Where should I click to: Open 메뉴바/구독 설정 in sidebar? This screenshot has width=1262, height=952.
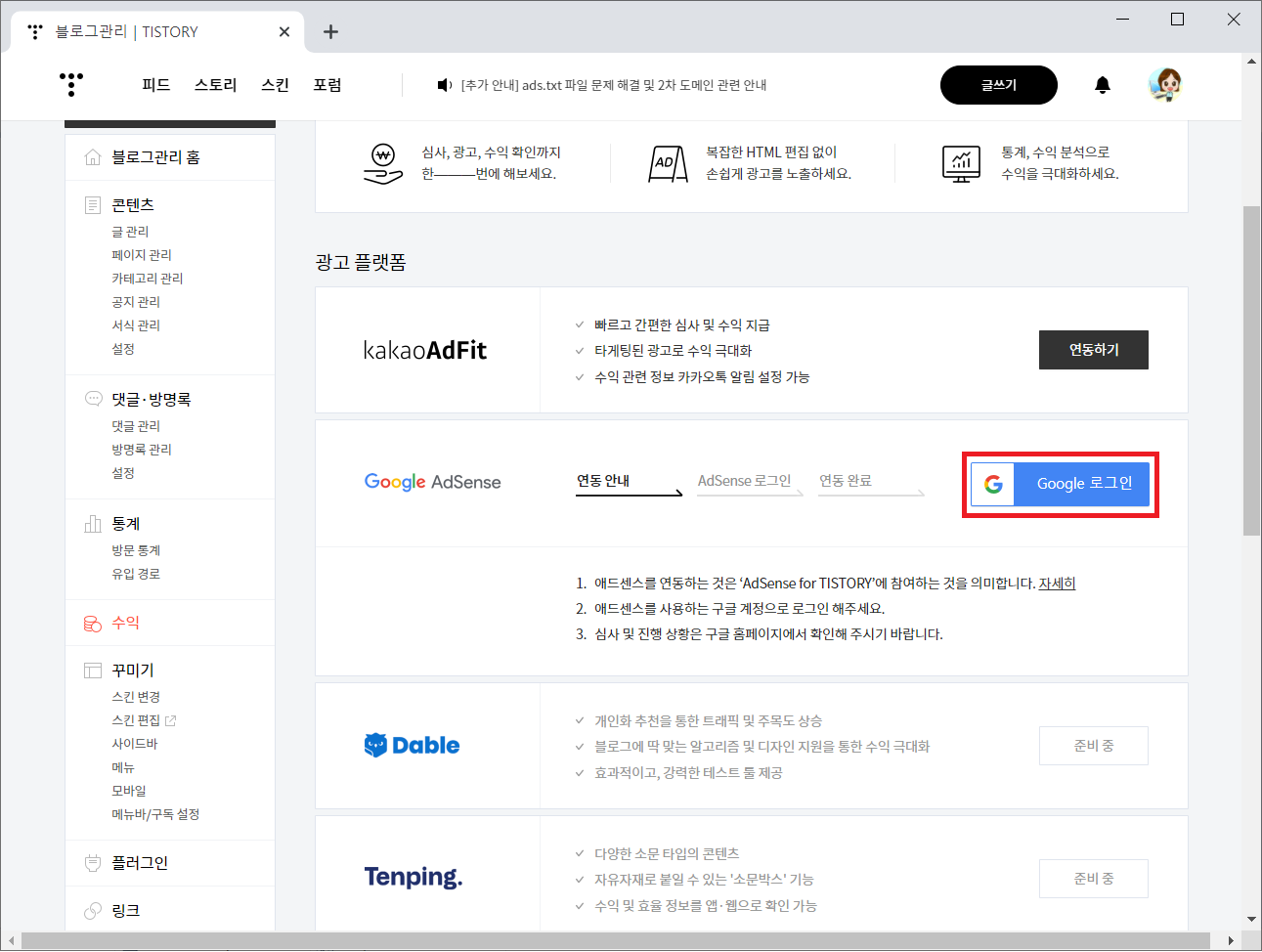[x=155, y=814]
